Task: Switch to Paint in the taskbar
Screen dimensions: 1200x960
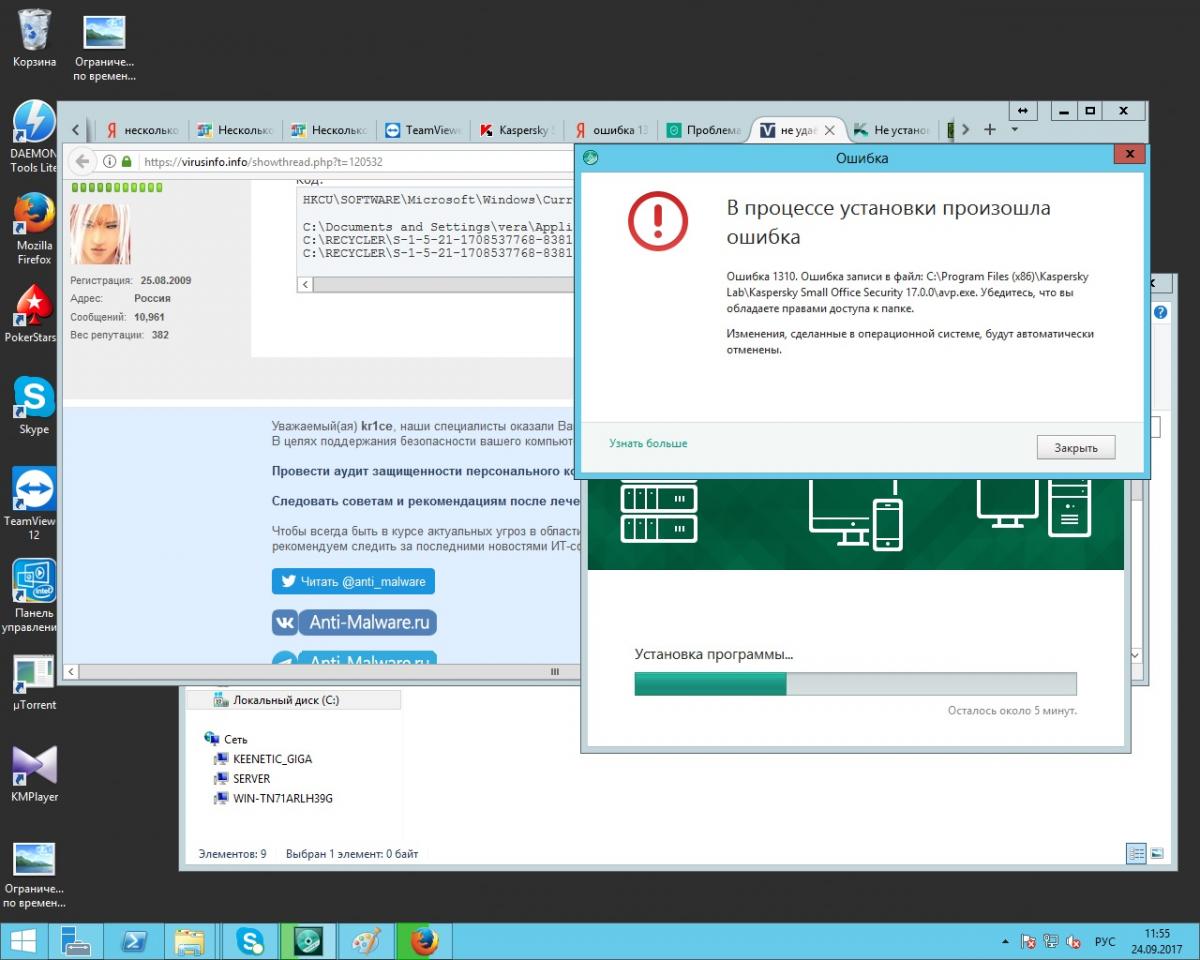Action: pos(366,941)
